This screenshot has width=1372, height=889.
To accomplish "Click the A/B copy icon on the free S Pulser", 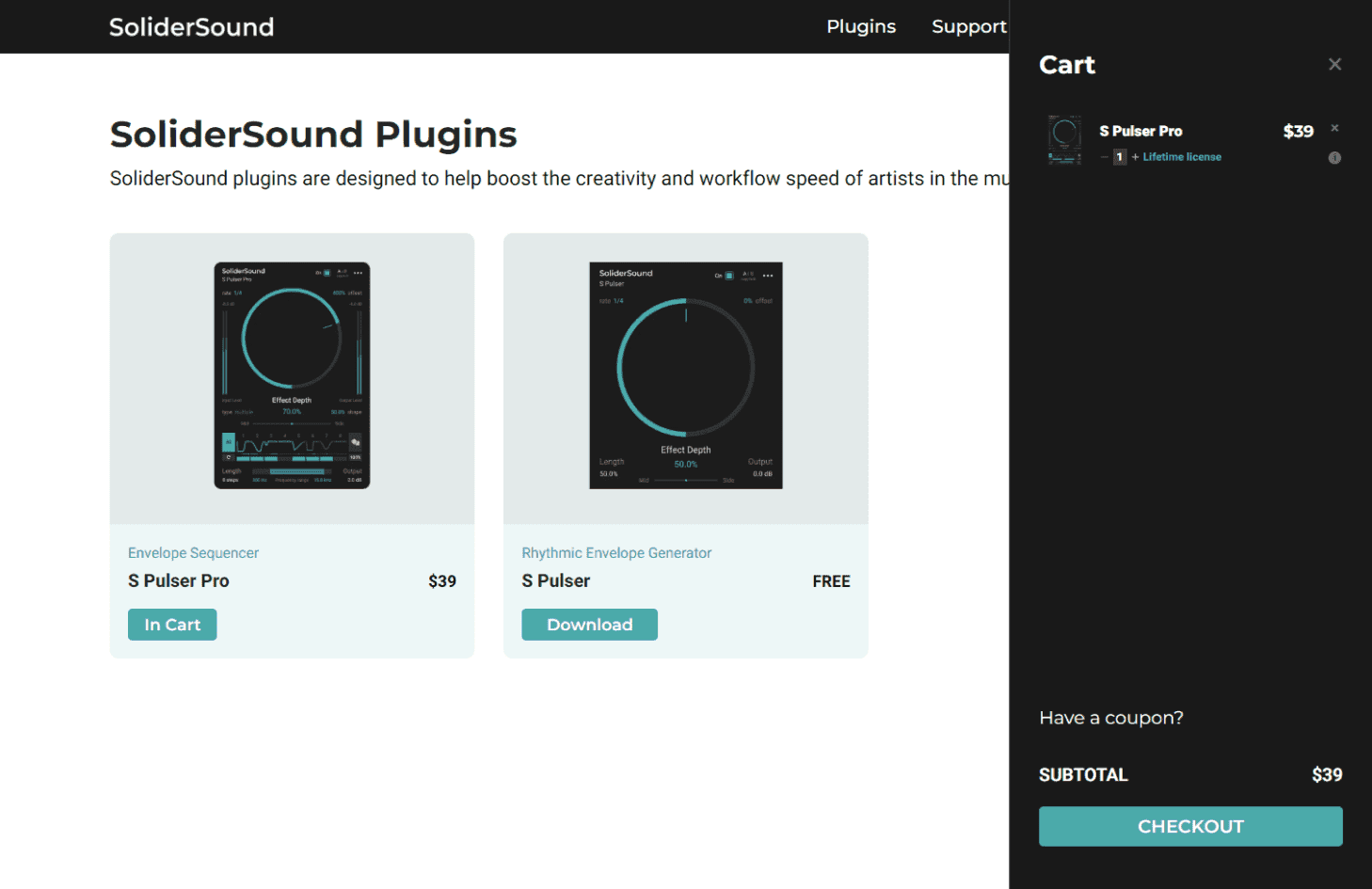I will tap(748, 274).
